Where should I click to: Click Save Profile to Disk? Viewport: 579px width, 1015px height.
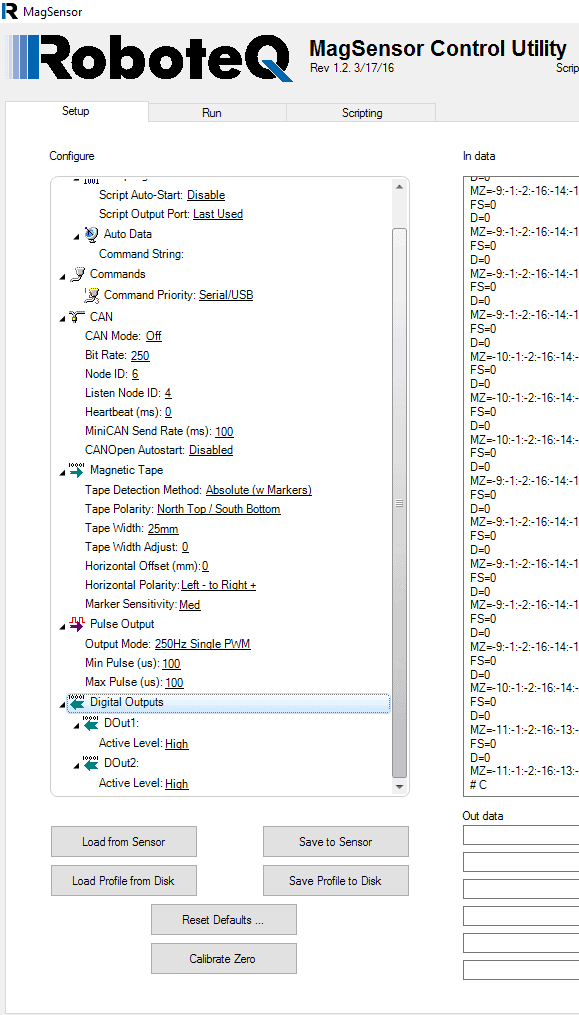[335, 880]
